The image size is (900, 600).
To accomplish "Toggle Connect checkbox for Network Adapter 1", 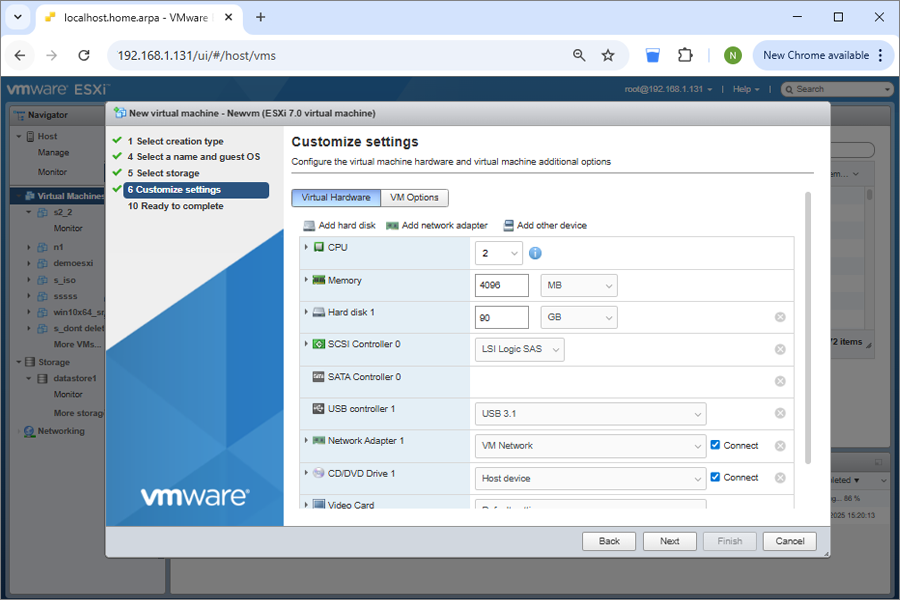I will 715,444.
